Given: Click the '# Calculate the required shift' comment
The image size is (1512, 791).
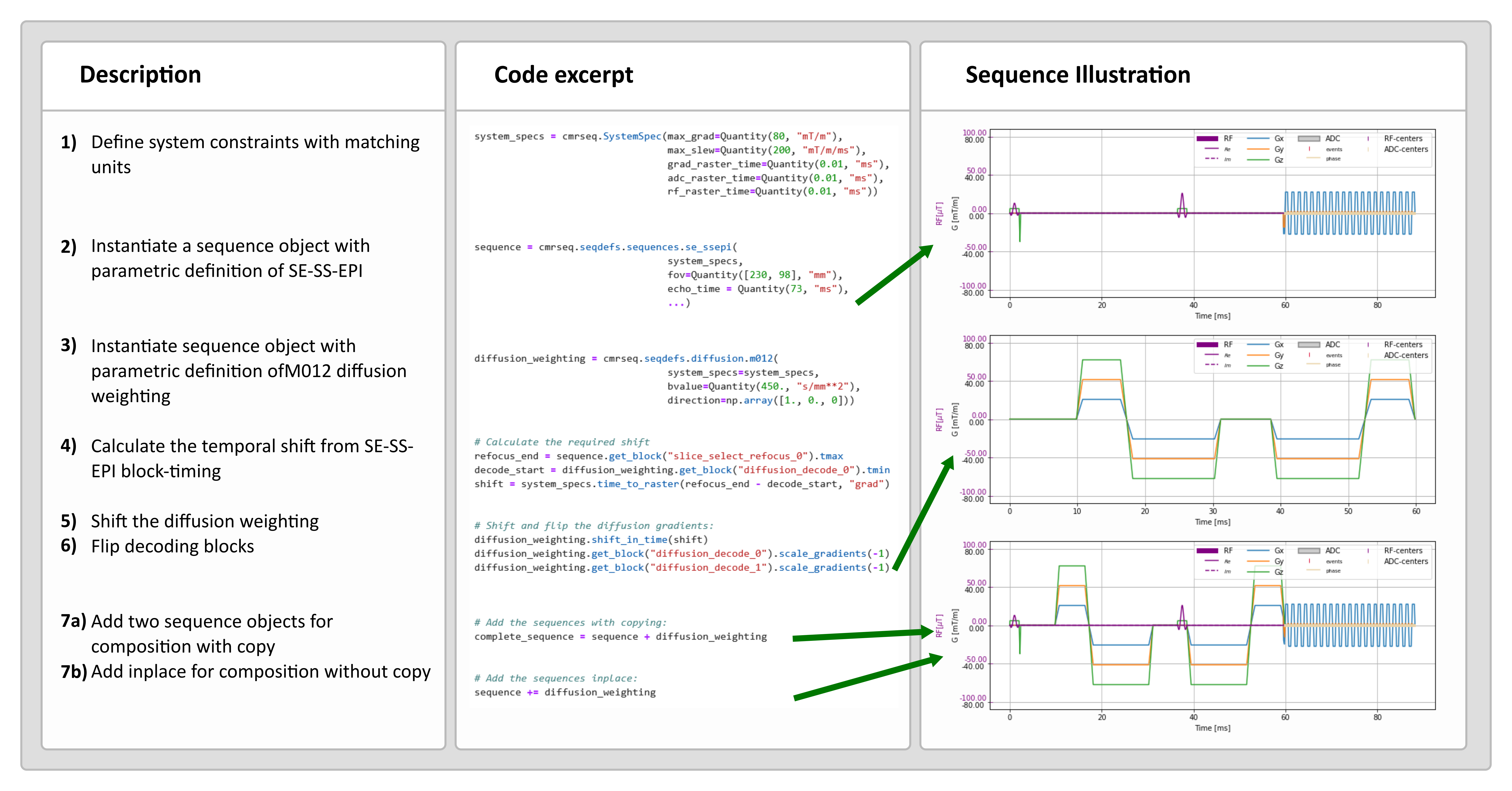Looking at the screenshot, I should [x=562, y=442].
